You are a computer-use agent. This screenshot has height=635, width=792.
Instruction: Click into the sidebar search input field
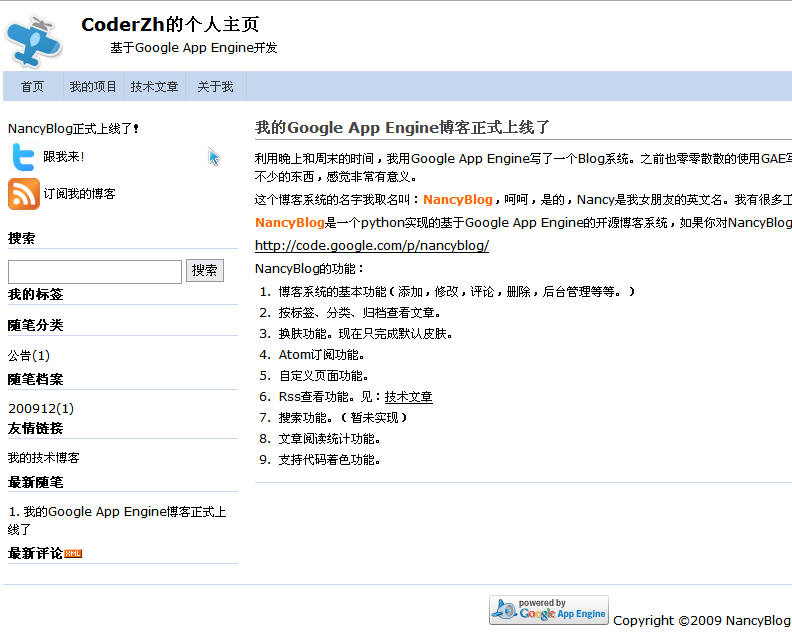point(95,272)
